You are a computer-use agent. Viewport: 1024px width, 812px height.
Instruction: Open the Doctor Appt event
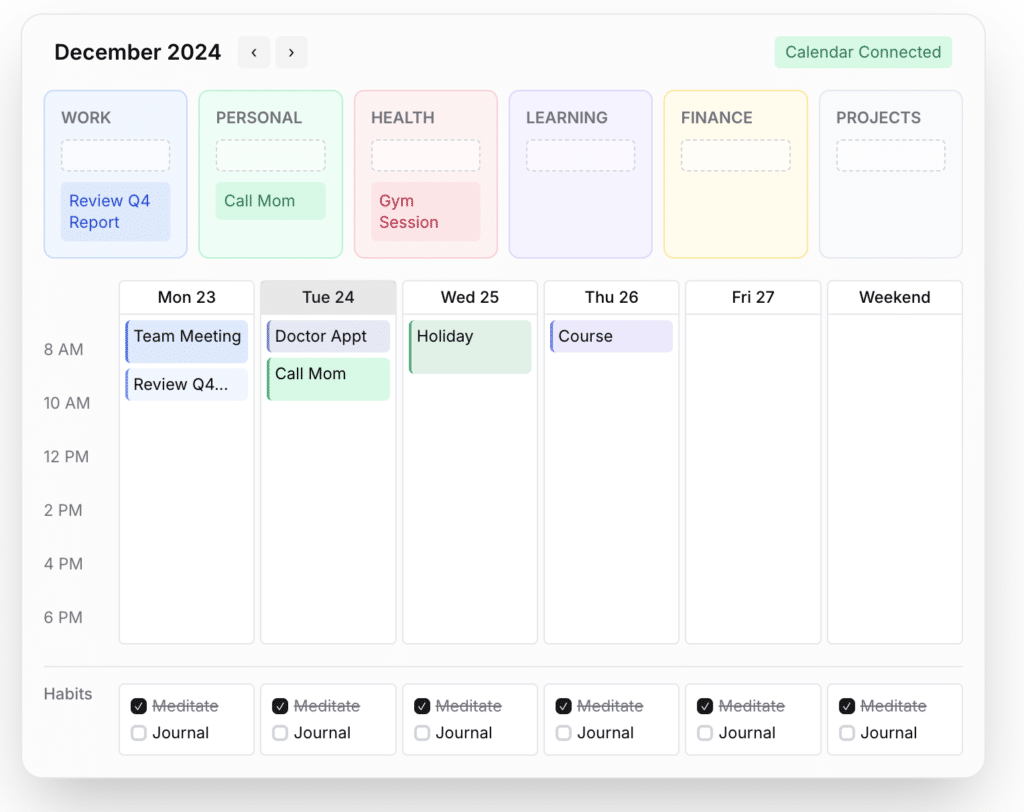click(x=328, y=337)
